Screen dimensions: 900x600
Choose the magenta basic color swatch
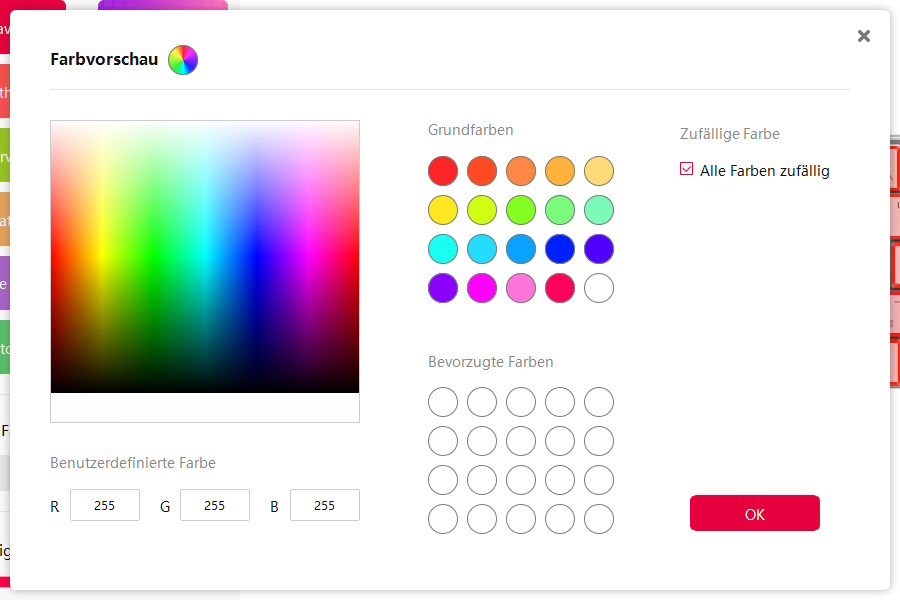click(x=482, y=288)
